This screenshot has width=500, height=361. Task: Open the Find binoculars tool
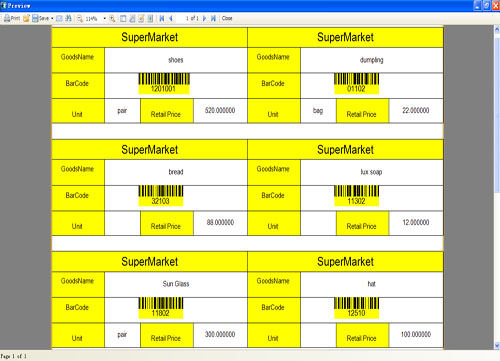pos(68,18)
